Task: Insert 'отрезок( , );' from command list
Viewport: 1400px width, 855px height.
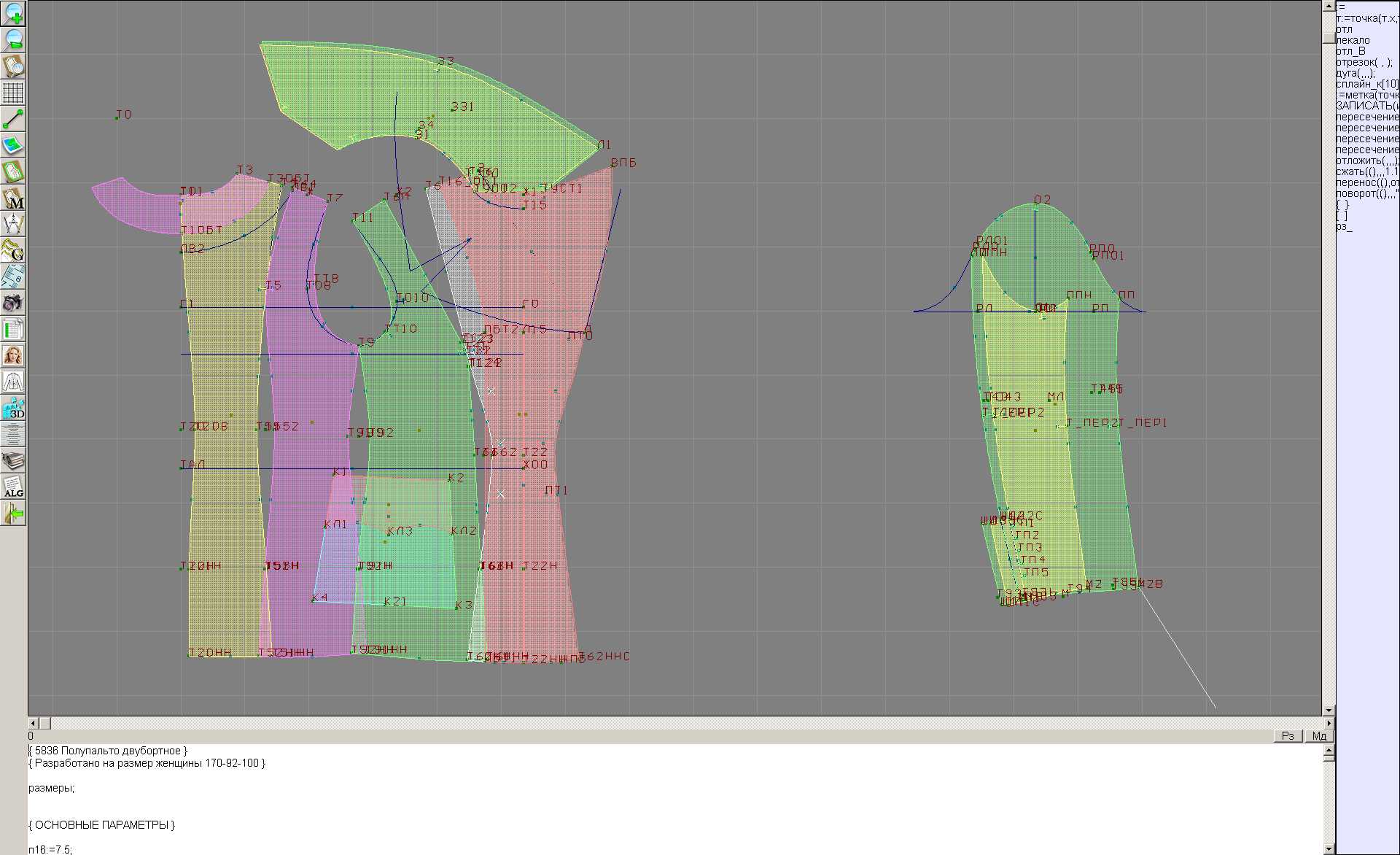Action: click(x=1364, y=62)
